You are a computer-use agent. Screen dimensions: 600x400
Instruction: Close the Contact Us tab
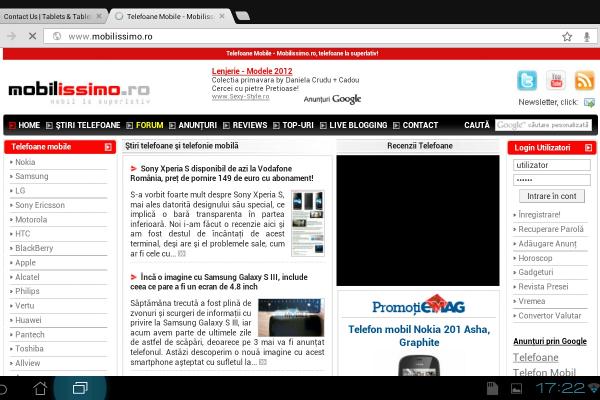[x=99, y=16]
